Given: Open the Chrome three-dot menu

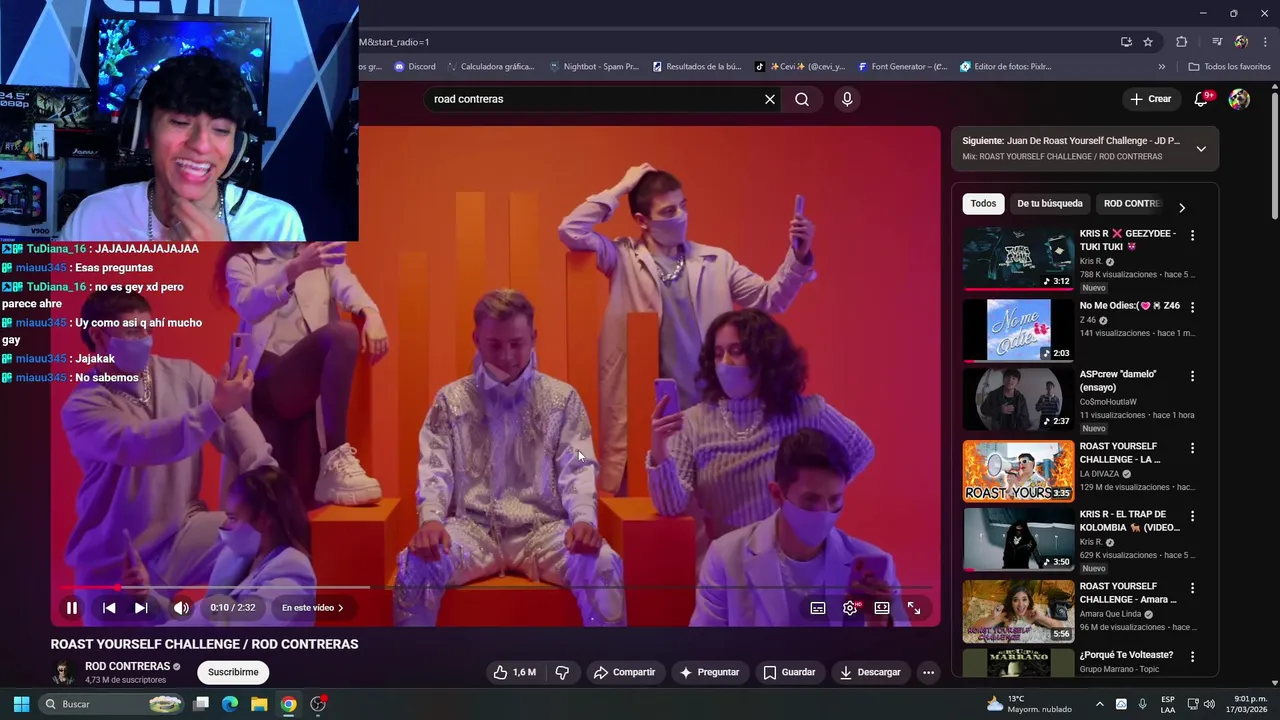Looking at the screenshot, I should (1265, 42).
